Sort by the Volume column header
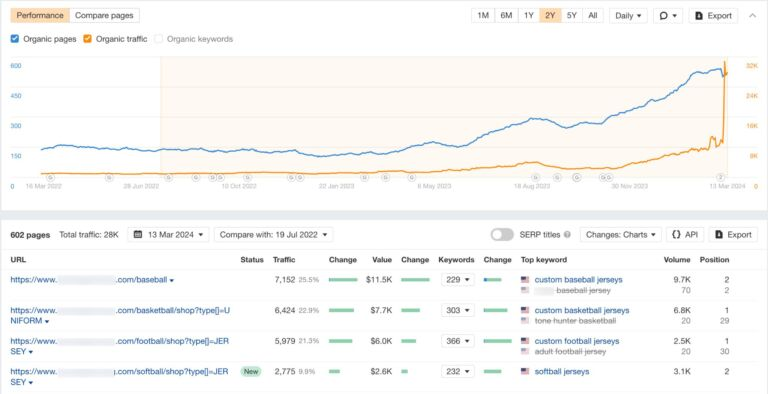This screenshot has height=394, width=768. (x=677, y=260)
